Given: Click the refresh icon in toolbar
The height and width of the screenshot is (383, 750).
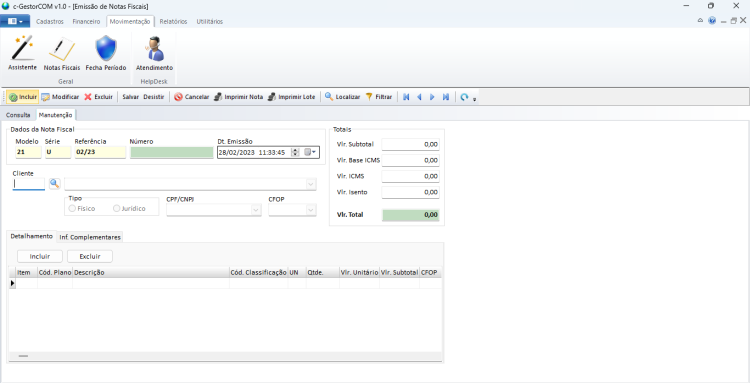Looking at the screenshot, I should pyautogui.click(x=464, y=97).
